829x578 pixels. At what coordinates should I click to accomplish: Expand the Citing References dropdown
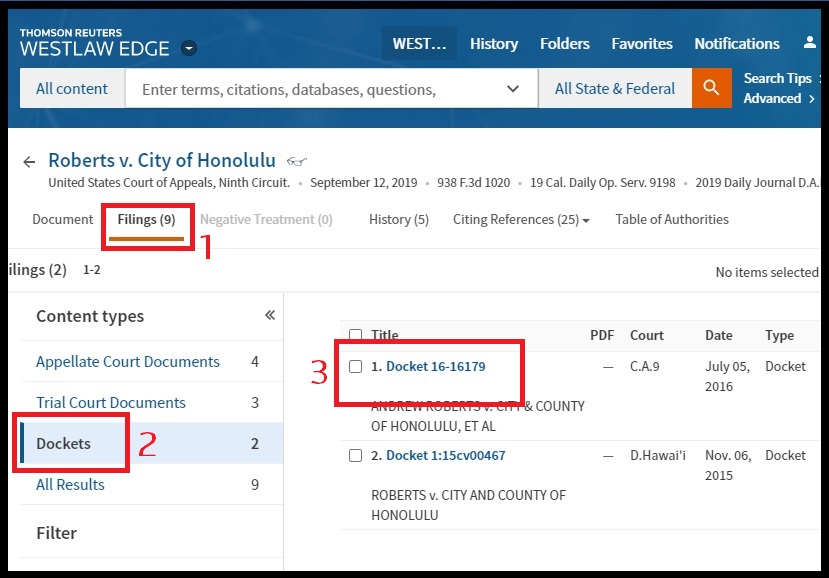[521, 220]
